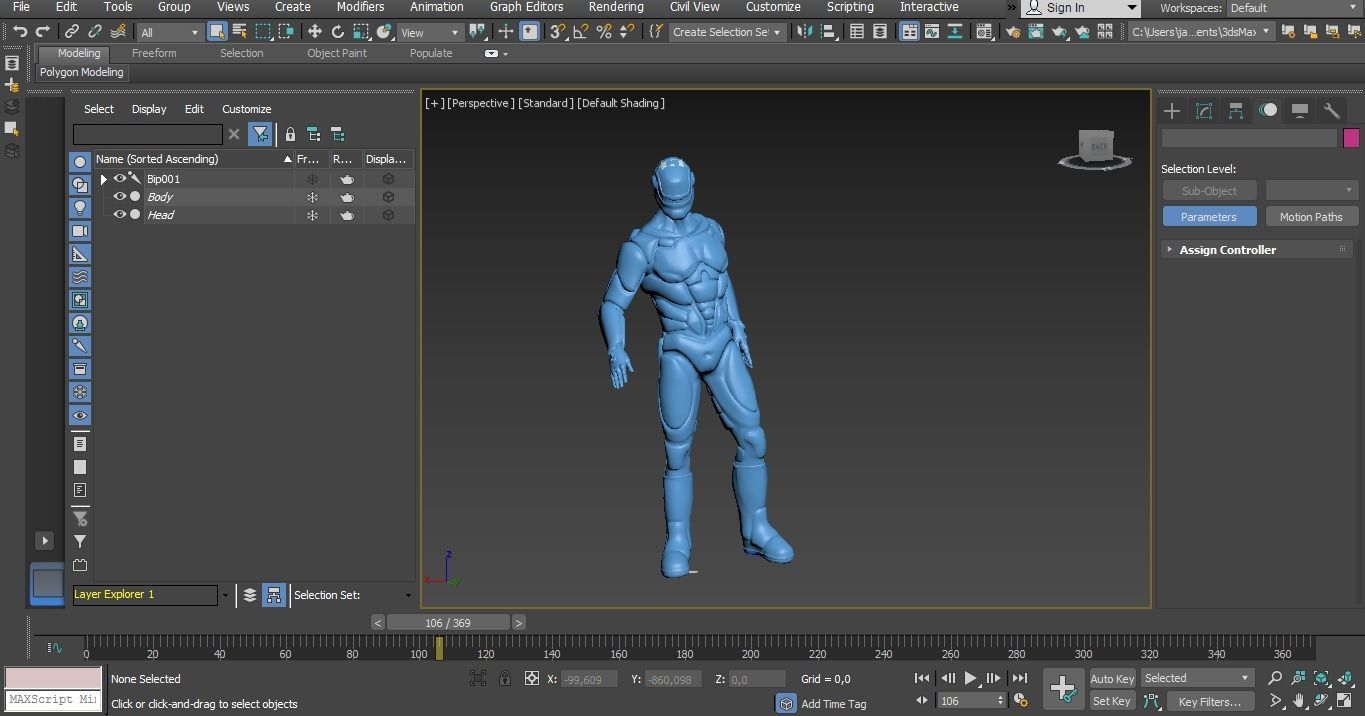Screen dimensions: 1365x716
Task: Activate the Select and Uniform Scale tool
Action: click(361, 32)
